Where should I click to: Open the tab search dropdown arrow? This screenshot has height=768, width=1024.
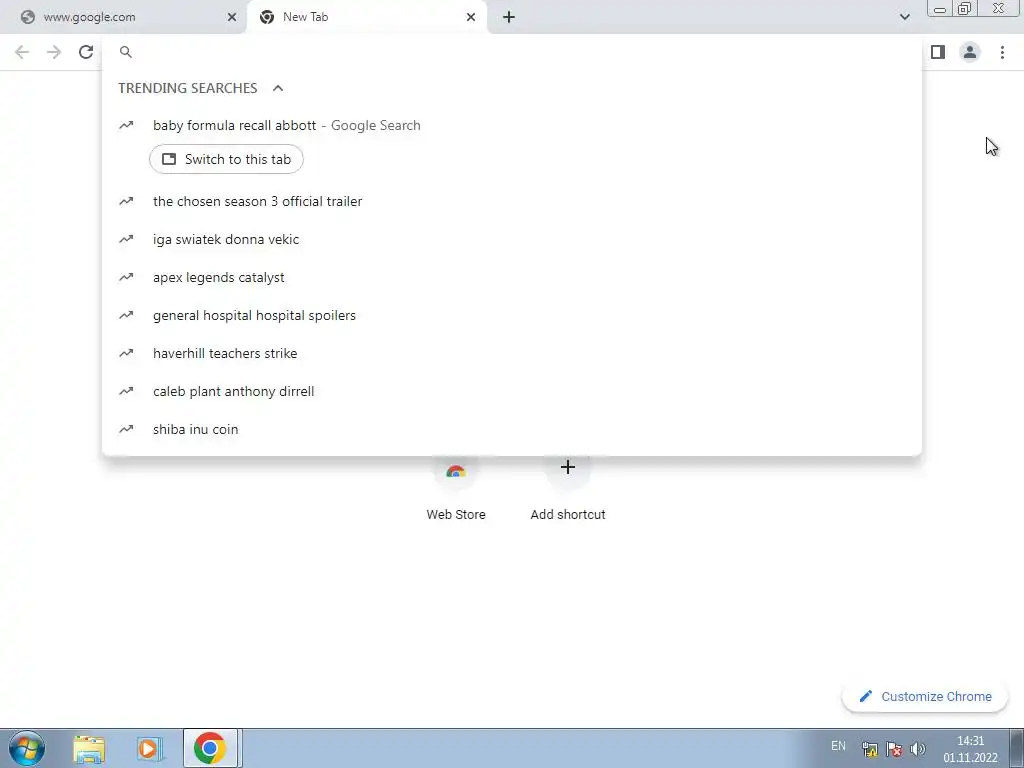904,17
